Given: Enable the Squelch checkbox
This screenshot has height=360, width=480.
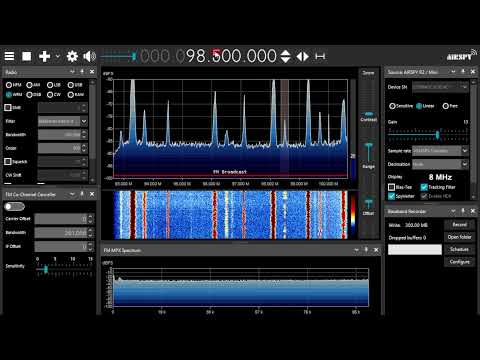Looking at the screenshot, I should click(x=8, y=162).
